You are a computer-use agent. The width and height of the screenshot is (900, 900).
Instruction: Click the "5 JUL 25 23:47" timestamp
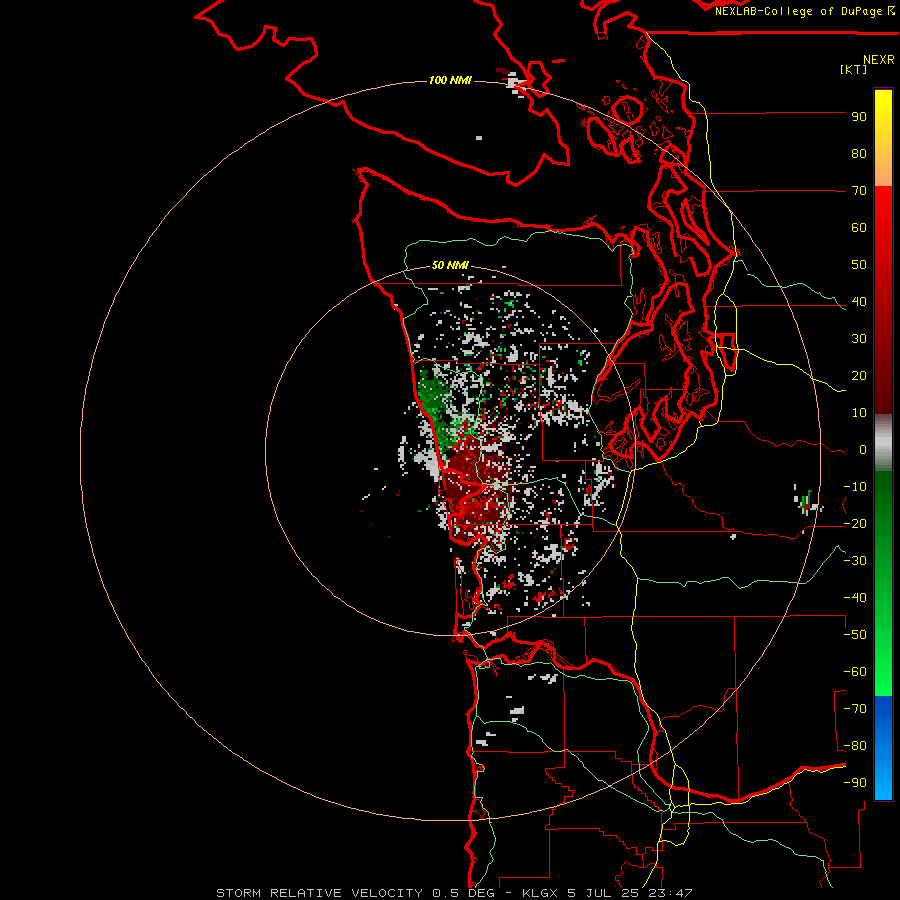coord(630,893)
